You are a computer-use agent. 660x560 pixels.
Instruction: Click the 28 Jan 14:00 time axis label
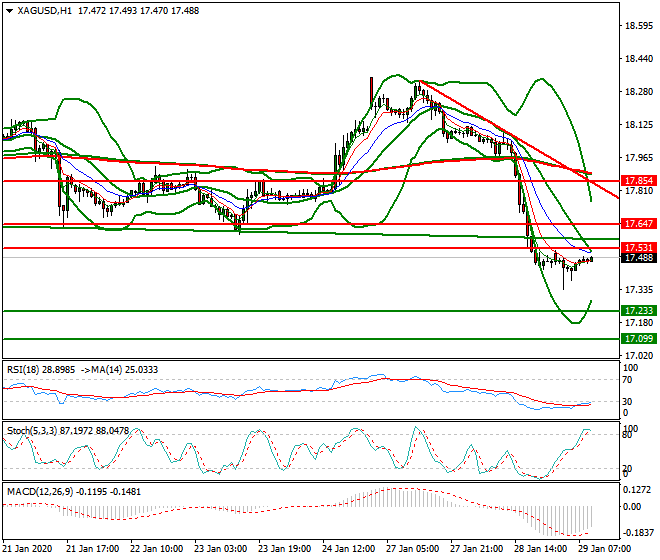540,549
